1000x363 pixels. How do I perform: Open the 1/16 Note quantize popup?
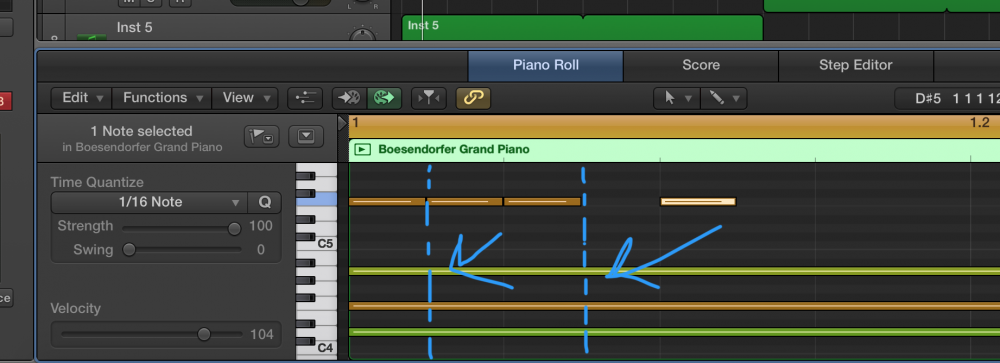pos(150,202)
